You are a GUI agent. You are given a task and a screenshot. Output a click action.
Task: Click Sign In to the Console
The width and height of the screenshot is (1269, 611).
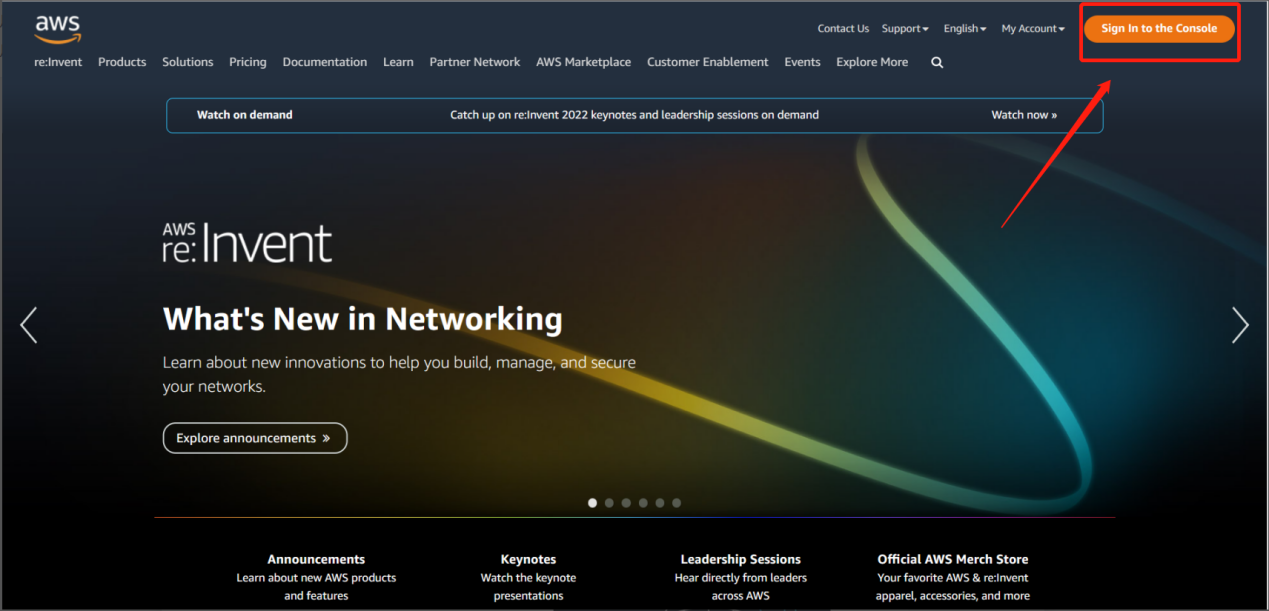tap(1159, 29)
